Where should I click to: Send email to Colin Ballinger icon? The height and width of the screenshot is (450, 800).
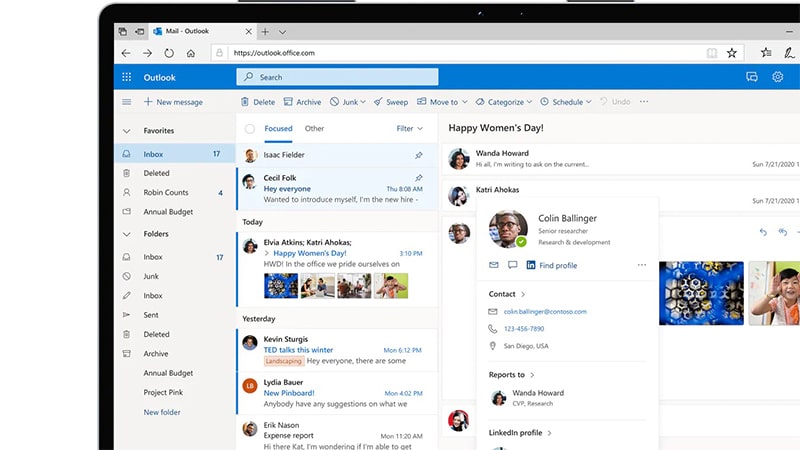pyautogui.click(x=493, y=265)
